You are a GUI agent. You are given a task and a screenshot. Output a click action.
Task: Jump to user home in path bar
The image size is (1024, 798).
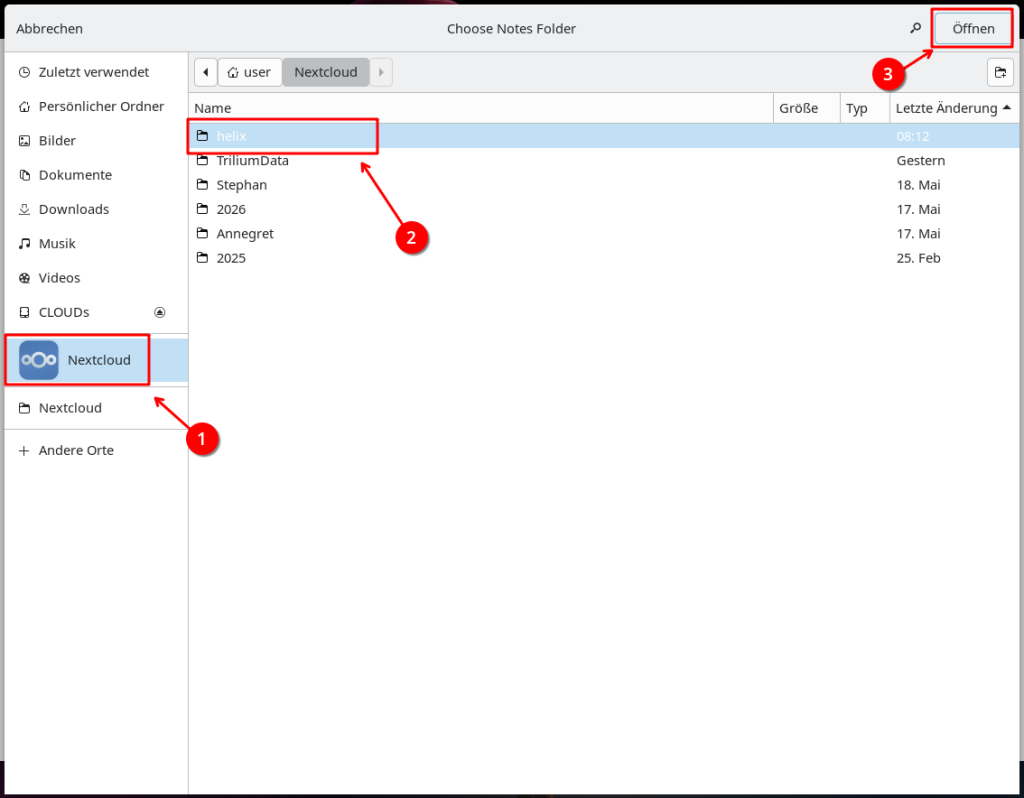click(x=249, y=72)
